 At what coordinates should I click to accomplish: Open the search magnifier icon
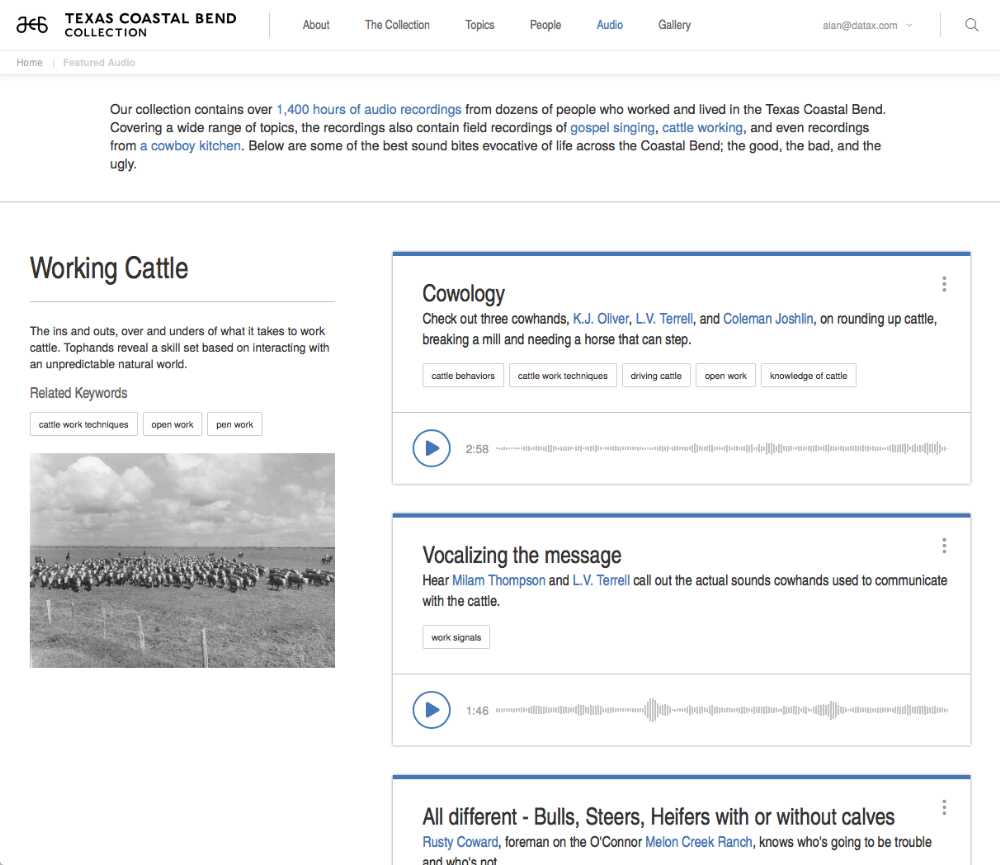(971, 25)
